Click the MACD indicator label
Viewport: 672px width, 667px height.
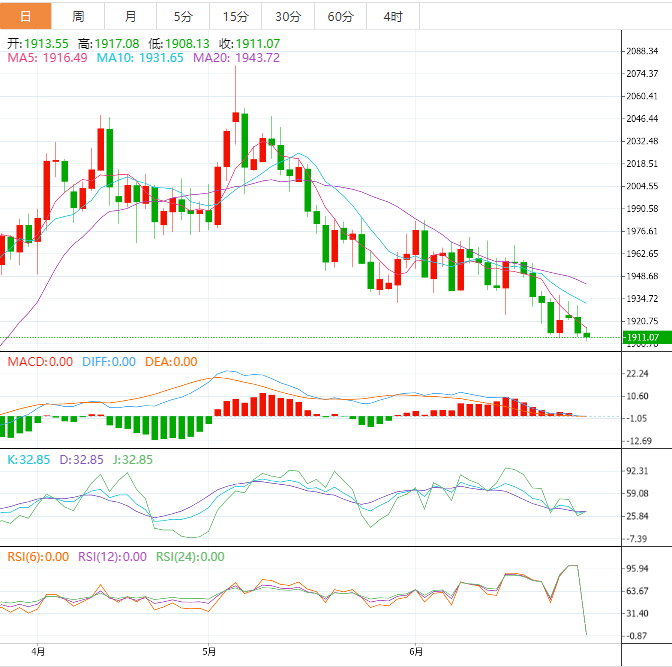40,362
